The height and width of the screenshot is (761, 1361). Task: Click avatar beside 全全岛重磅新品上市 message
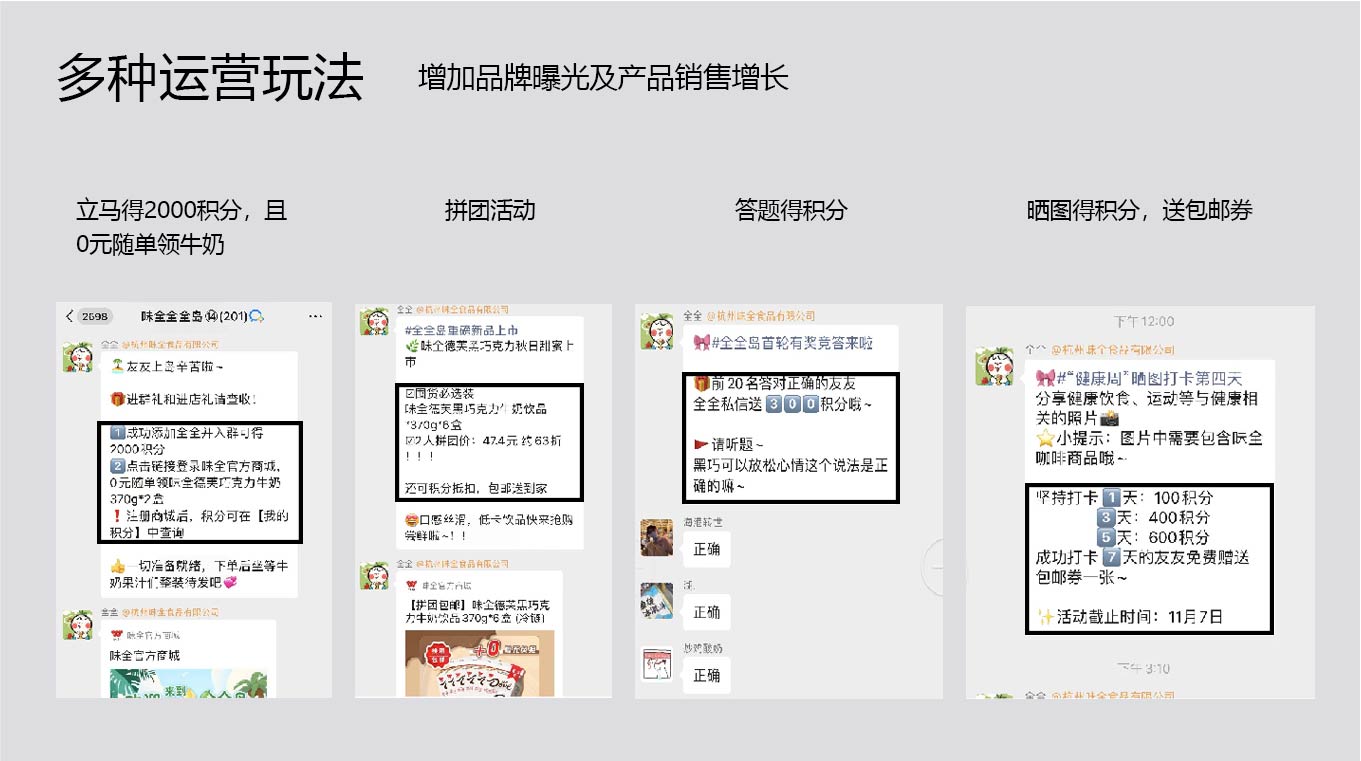[x=376, y=323]
